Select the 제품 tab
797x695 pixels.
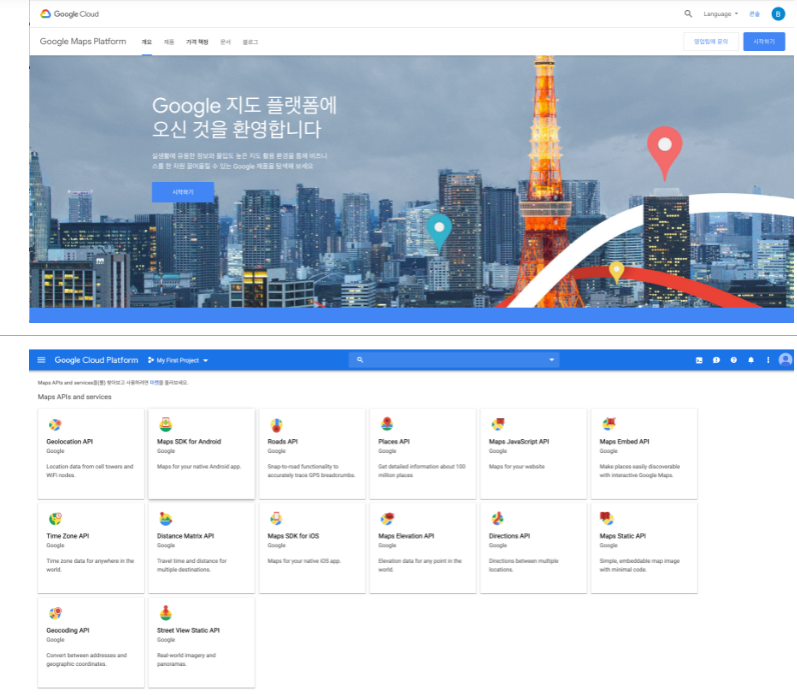tap(169, 42)
